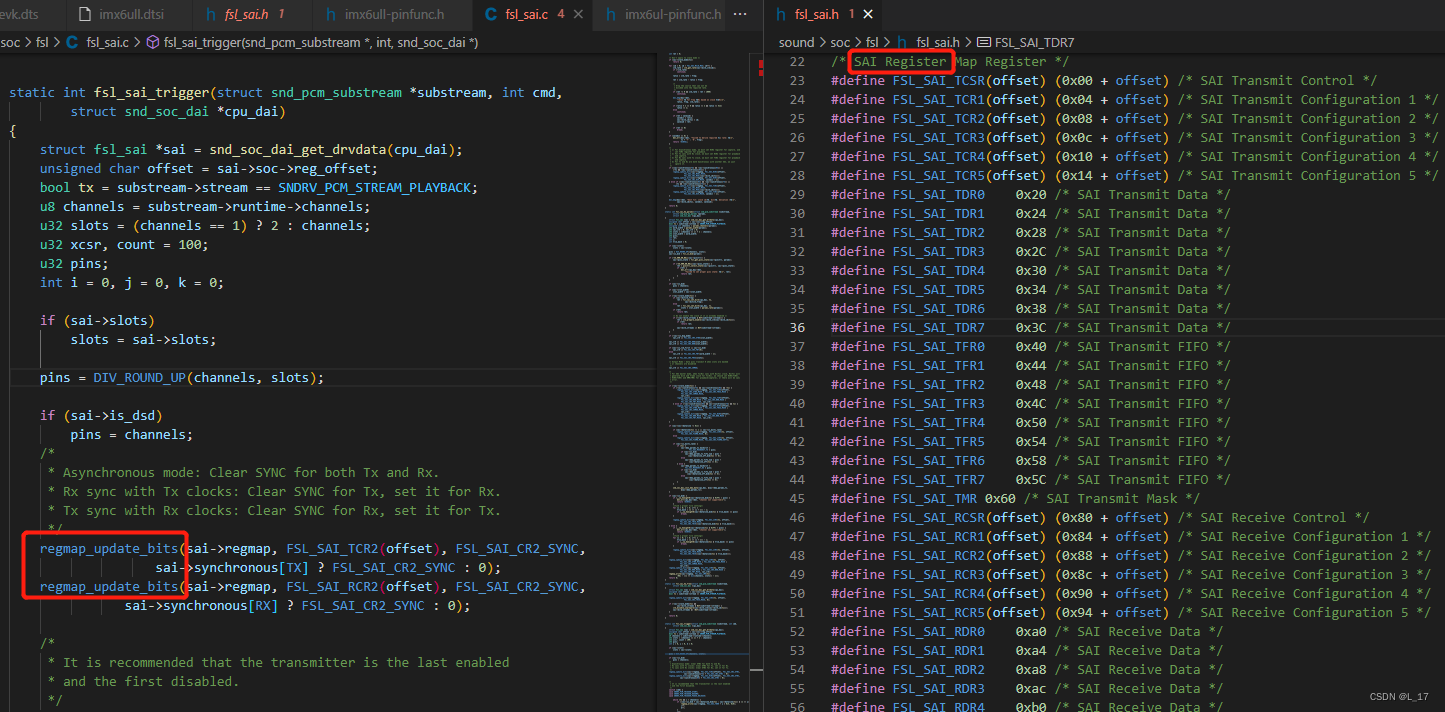The image size is (1445, 712).
Task: Open the sound folder breadcrumb in right editor
Action: (x=796, y=43)
